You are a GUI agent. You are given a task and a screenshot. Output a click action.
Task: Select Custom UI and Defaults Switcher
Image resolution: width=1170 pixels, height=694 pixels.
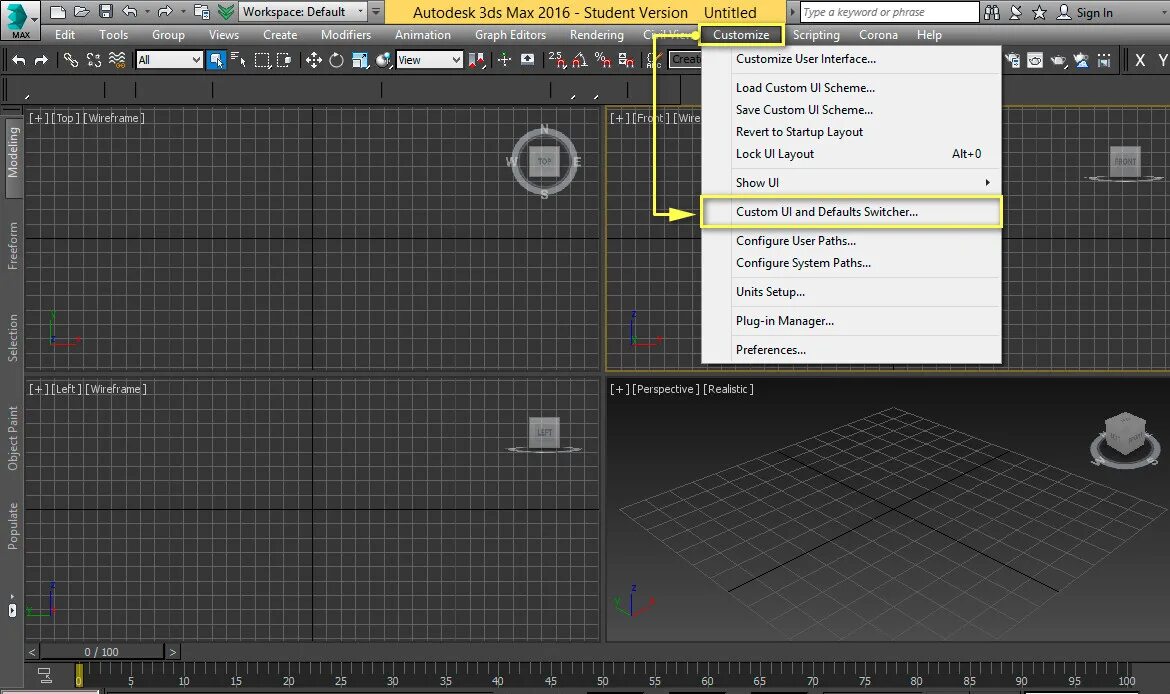tap(851, 212)
